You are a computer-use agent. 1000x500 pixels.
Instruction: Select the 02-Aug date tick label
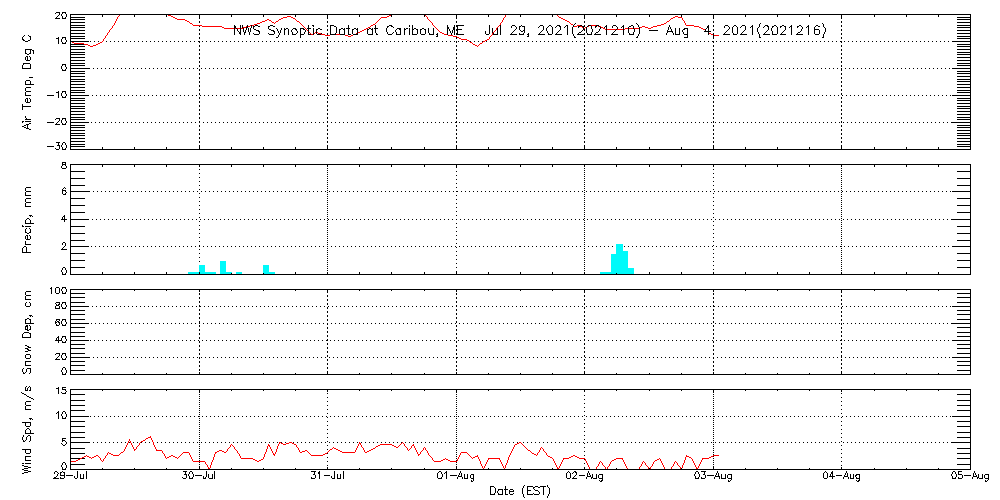click(x=585, y=477)
